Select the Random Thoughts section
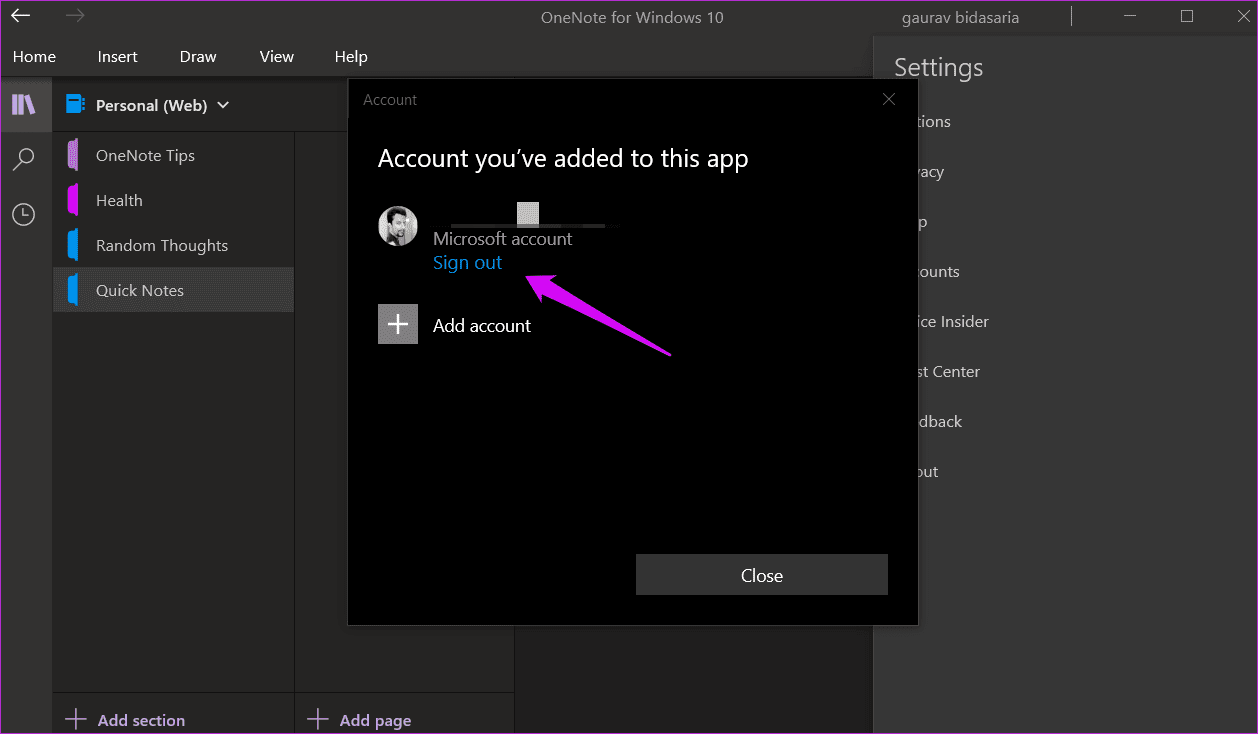The image size is (1258, 734). coord(173,245)
